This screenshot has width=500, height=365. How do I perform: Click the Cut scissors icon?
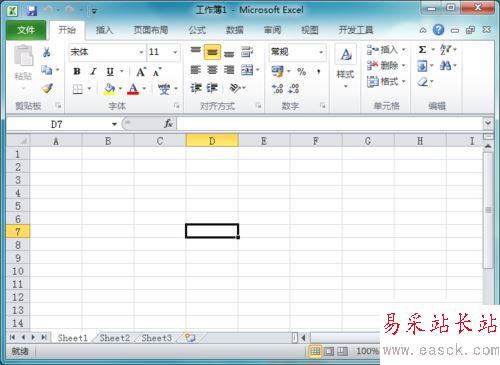[47, 52]
